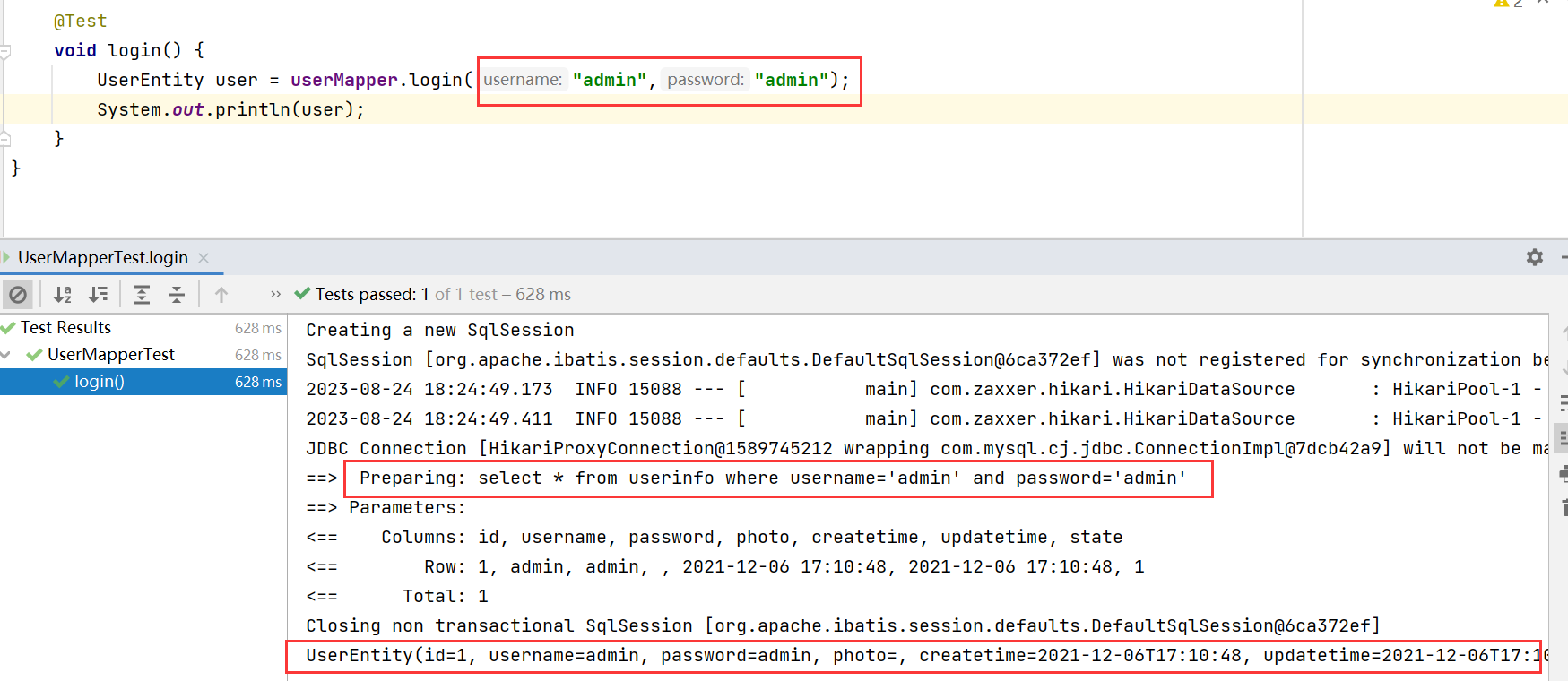Screen dimensions: 1568x681
Task: Click userMapper identifier in code
Action: 343,80
